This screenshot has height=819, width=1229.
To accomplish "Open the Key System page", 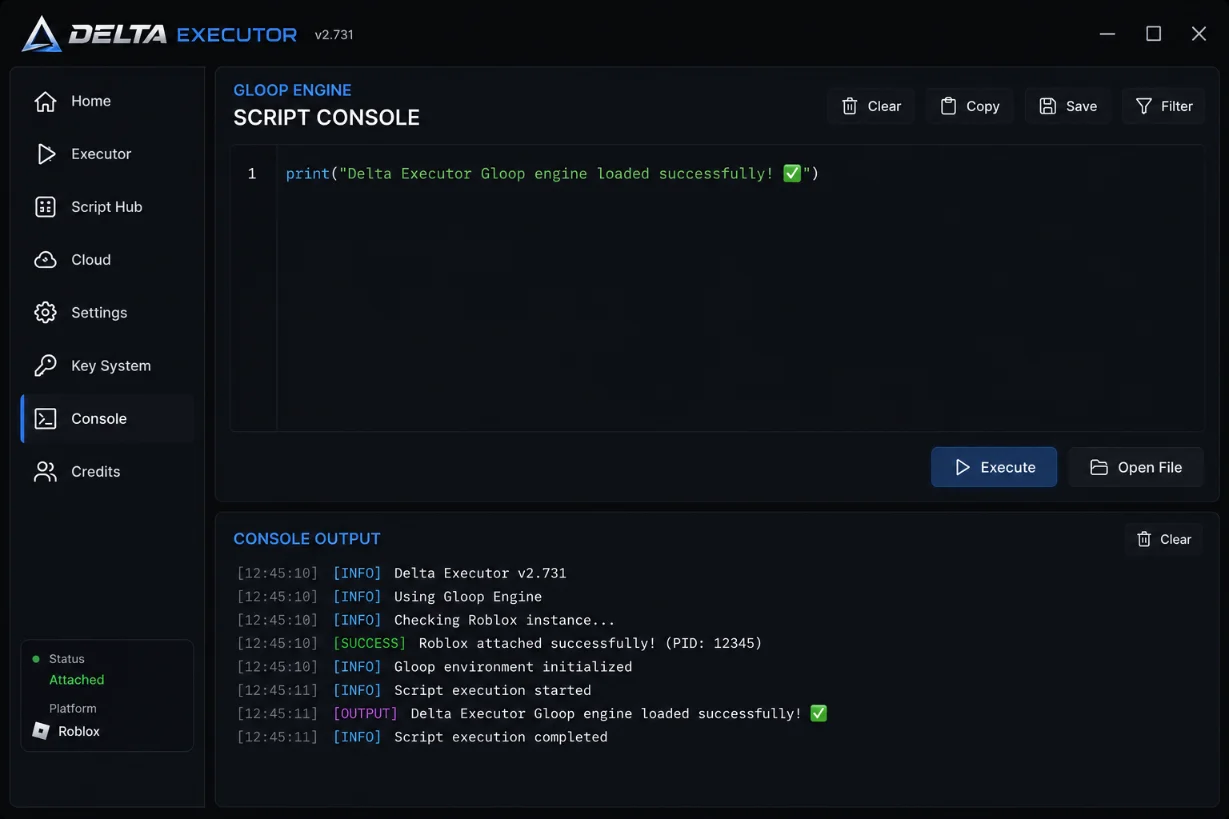I will [x=107, y=366].
